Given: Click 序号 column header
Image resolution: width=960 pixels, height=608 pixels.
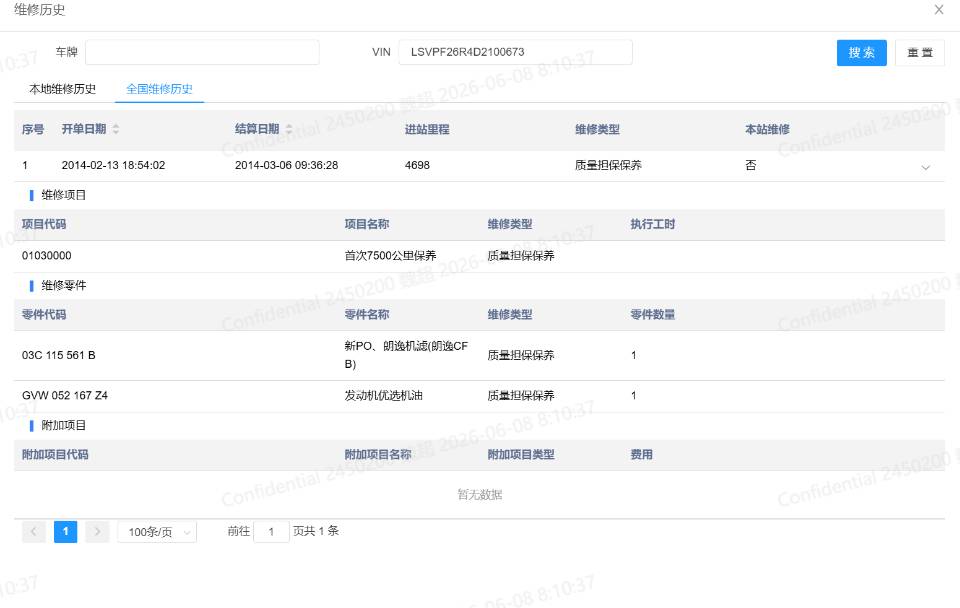Looking at the screenshot, I should [x=33, y=129].
